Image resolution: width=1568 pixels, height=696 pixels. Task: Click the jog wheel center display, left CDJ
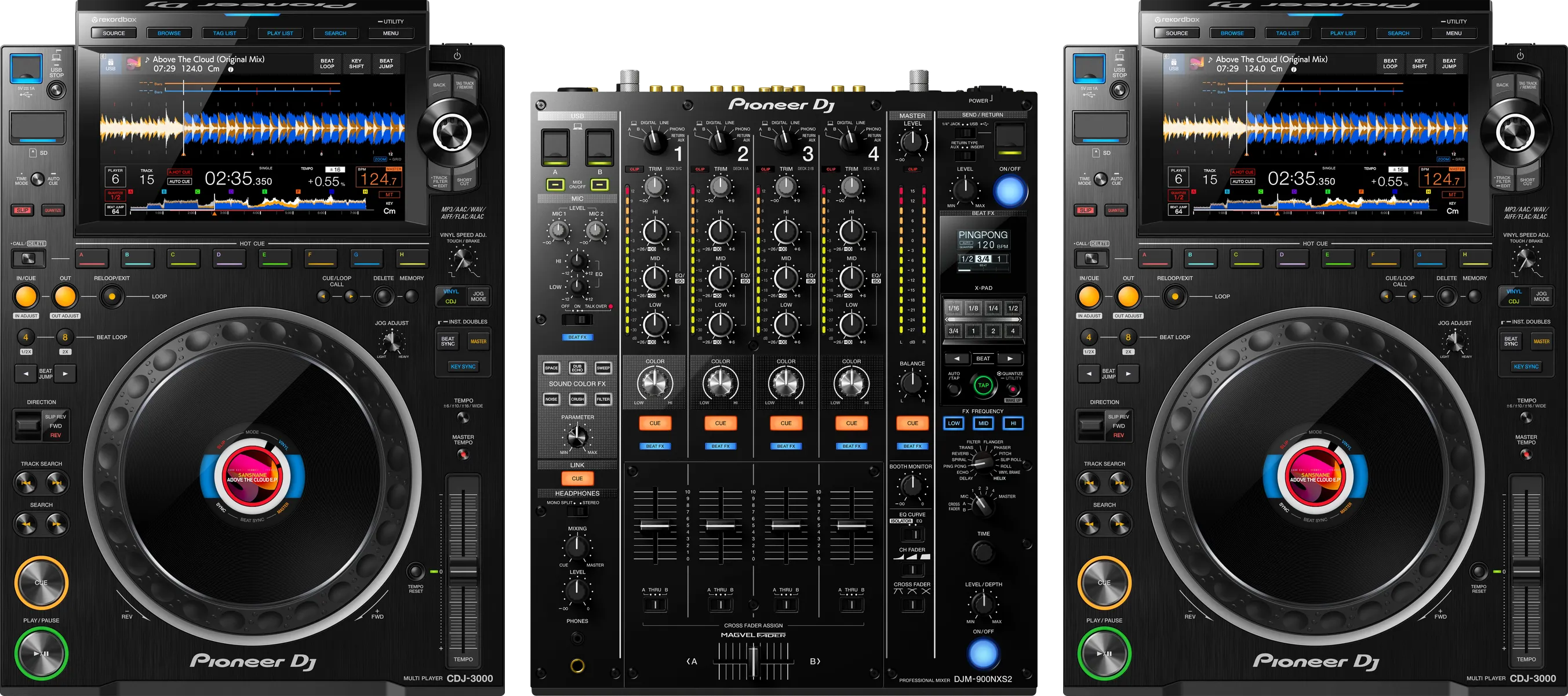coord(252,476)
